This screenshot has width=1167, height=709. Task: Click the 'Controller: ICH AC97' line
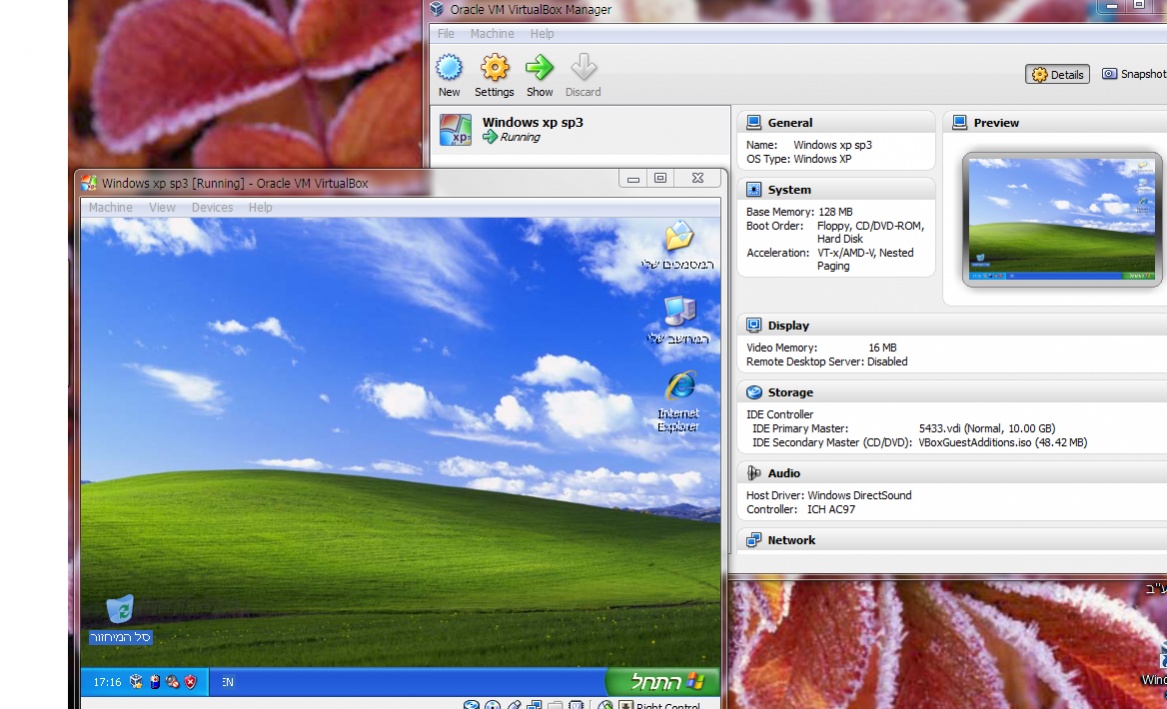(801, 510)
